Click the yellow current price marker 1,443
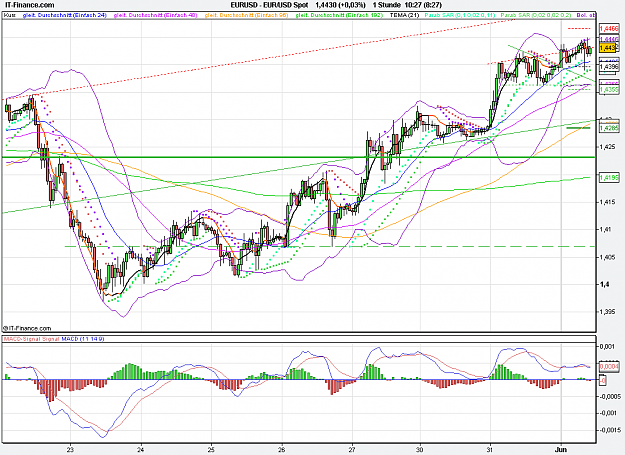The image size is (625, 455). click(x=608, y=48)
